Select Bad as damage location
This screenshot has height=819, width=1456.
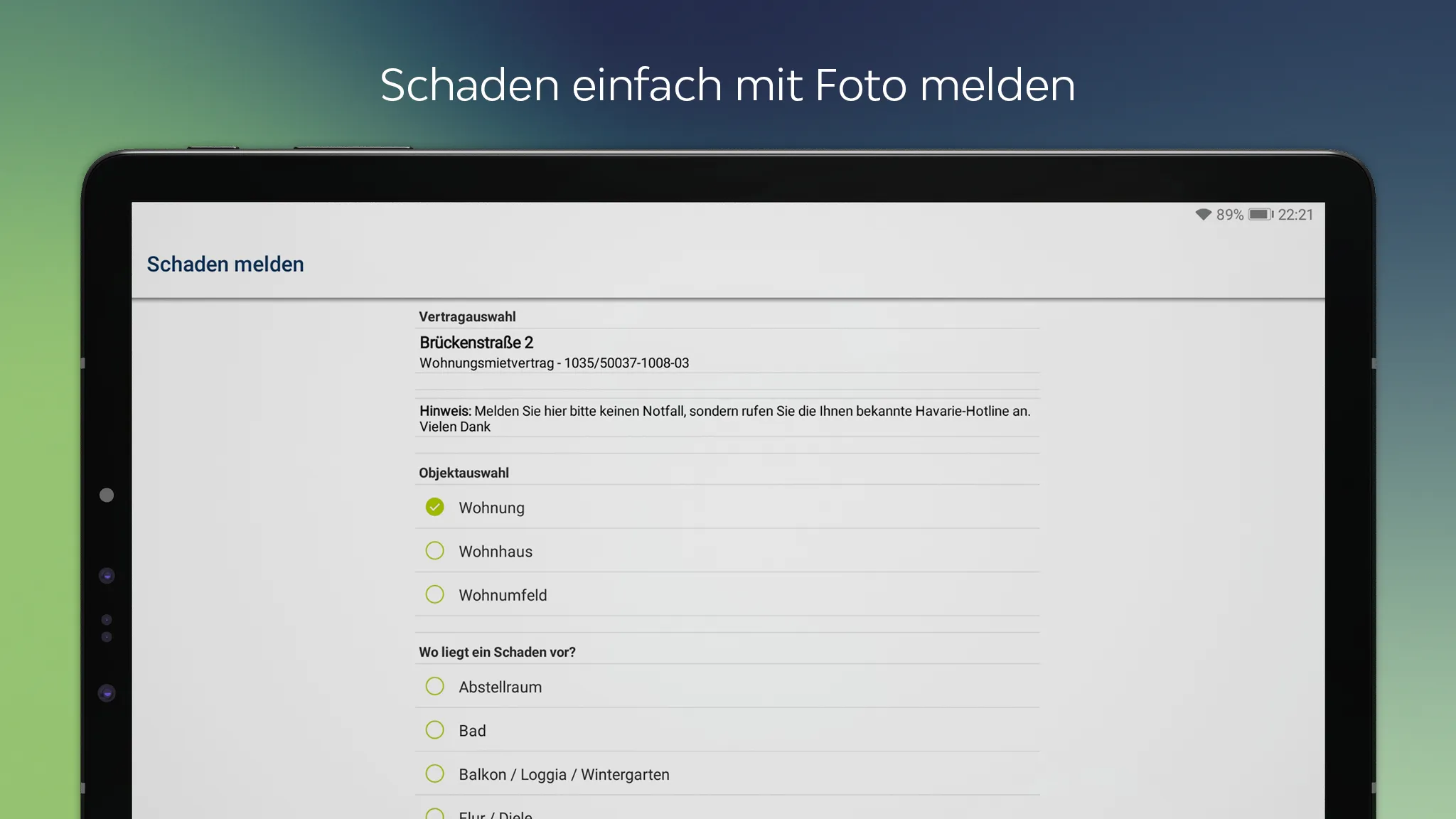434,730
